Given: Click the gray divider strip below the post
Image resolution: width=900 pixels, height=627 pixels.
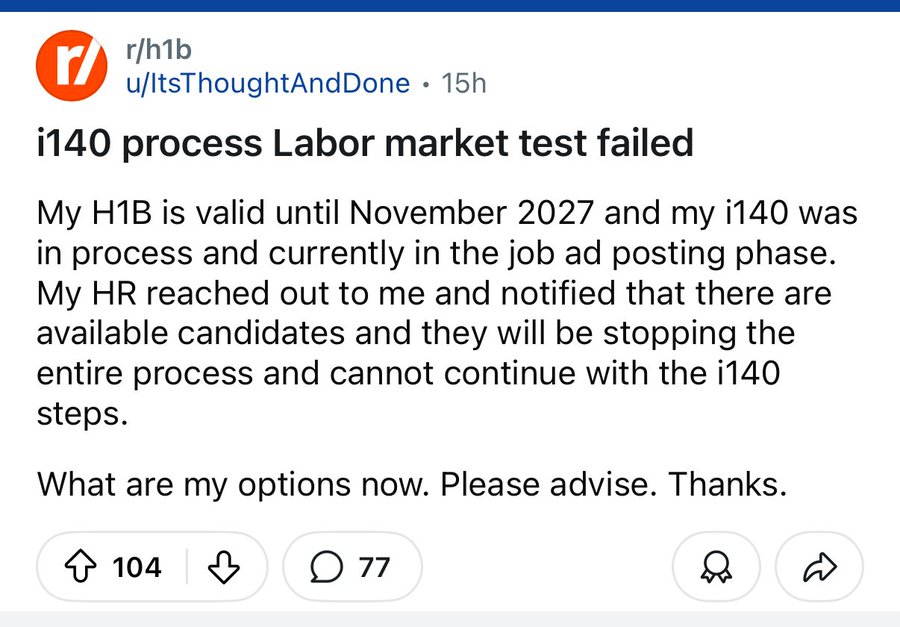Looking at the screenshot, I should tap(450, 620).
